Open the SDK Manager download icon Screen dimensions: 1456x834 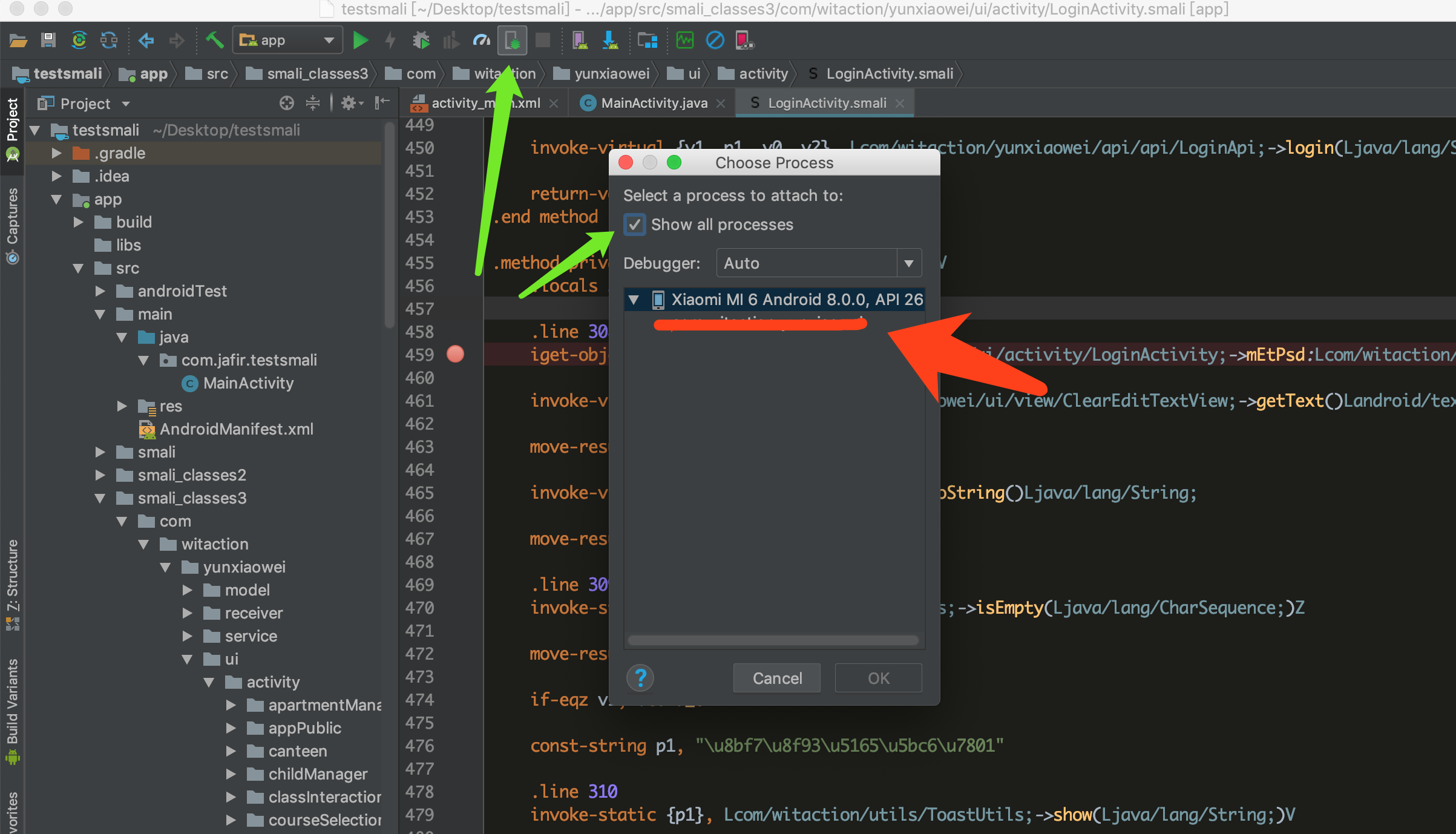click(x=610, y=41)
